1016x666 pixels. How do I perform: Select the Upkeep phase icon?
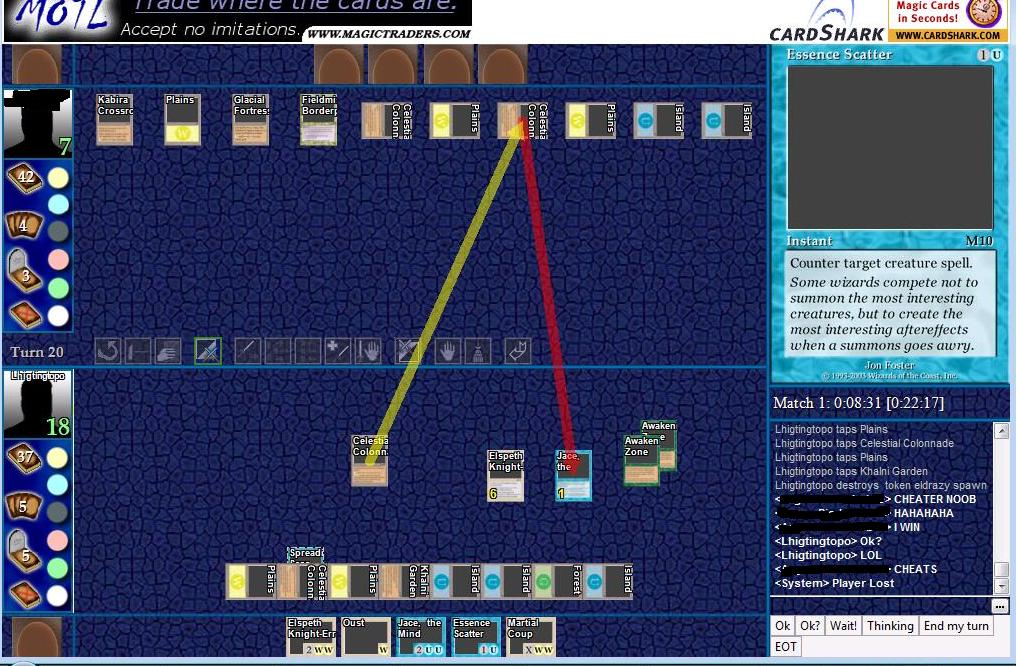click(137, 351)
